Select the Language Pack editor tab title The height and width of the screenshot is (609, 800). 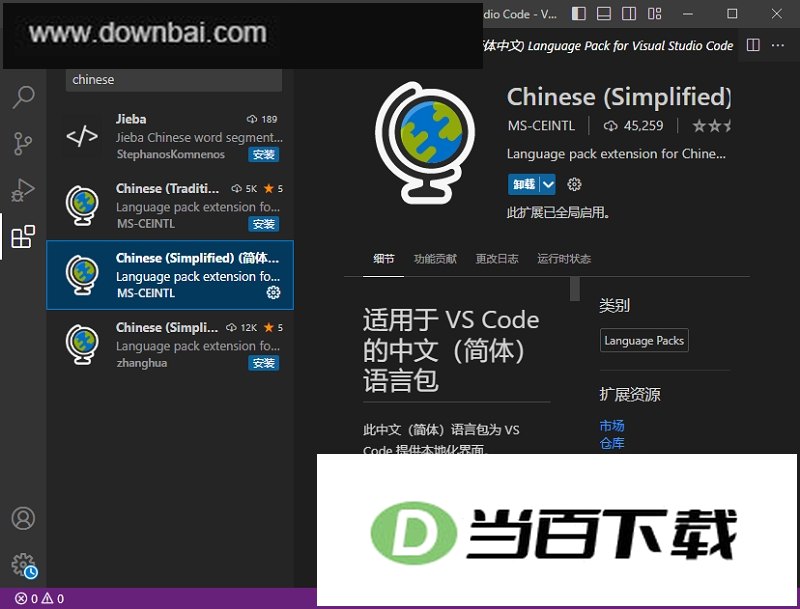pos(608,45)
